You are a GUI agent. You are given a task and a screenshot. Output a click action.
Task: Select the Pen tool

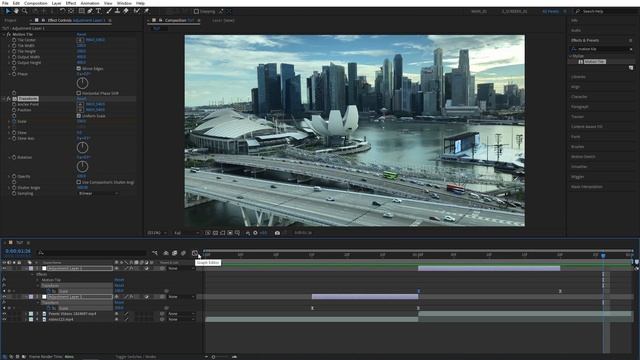click(x=90, y=11)
